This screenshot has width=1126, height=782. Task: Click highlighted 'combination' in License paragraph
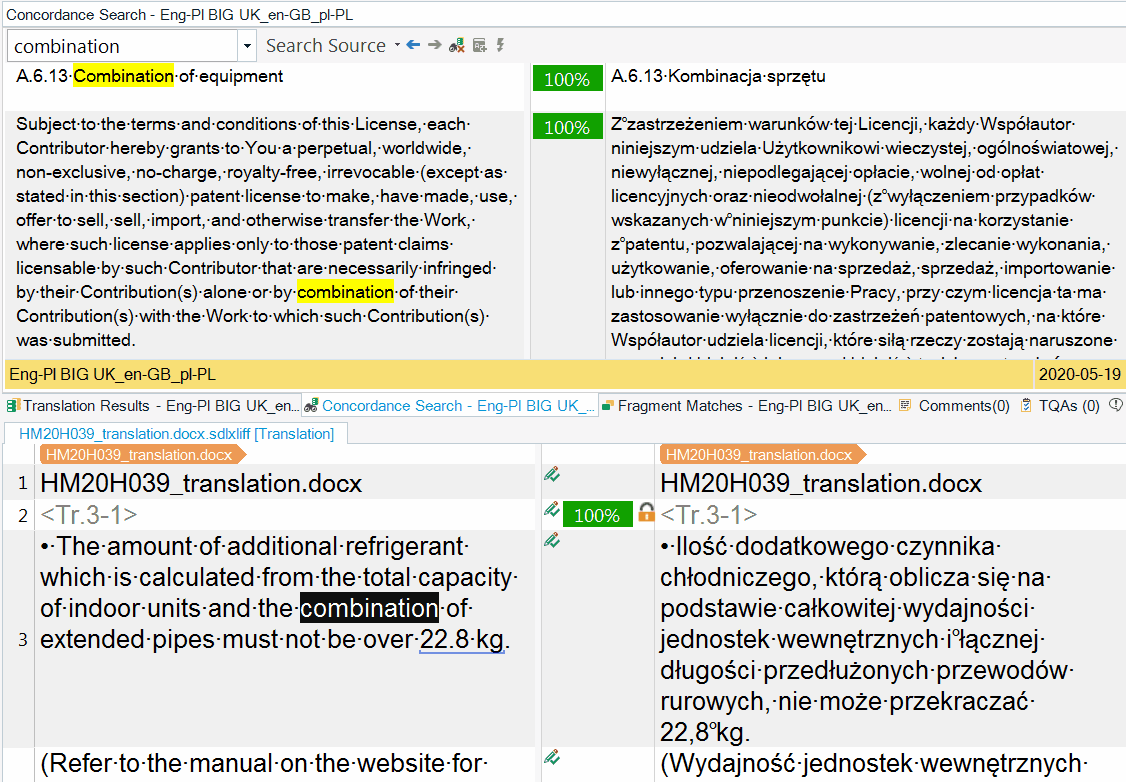click(345, 292)
